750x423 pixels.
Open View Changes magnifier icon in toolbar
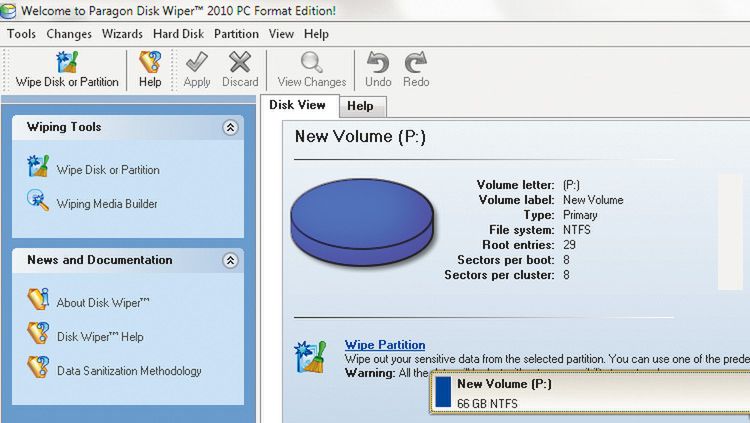coord(311,62)
